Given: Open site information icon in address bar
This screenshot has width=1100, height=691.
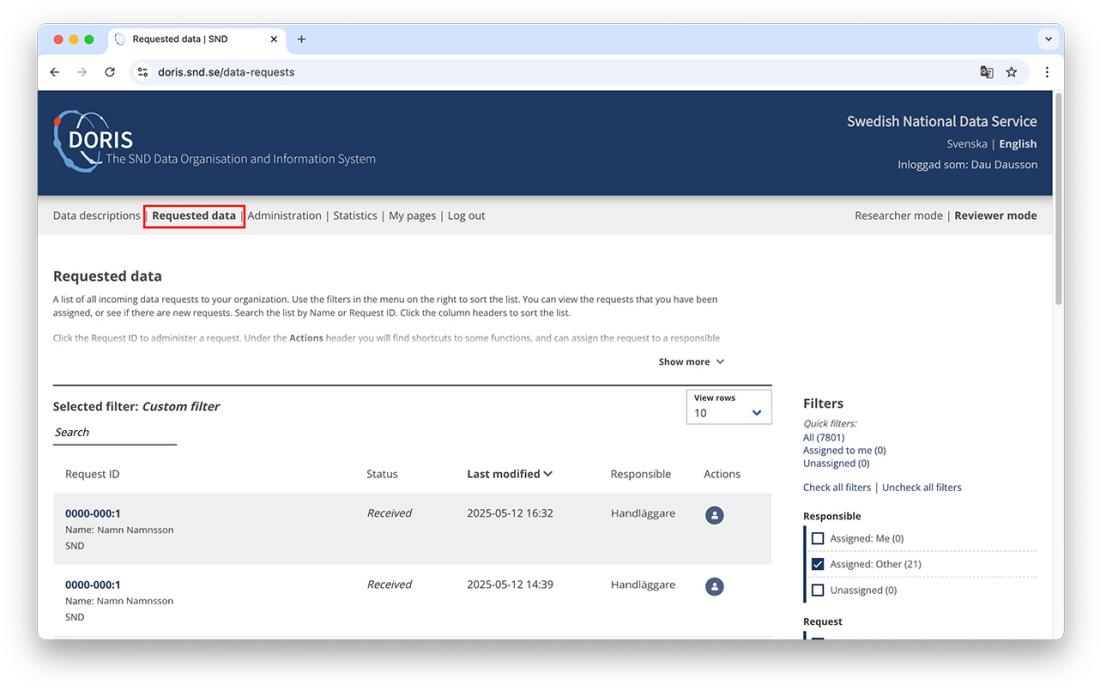Looking at the screenshot, I should [142, 72].
